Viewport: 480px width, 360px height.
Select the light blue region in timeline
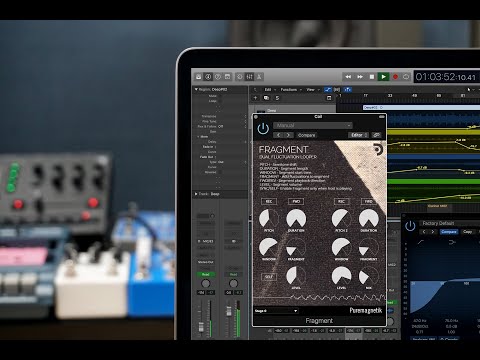[x=421, y=108]
